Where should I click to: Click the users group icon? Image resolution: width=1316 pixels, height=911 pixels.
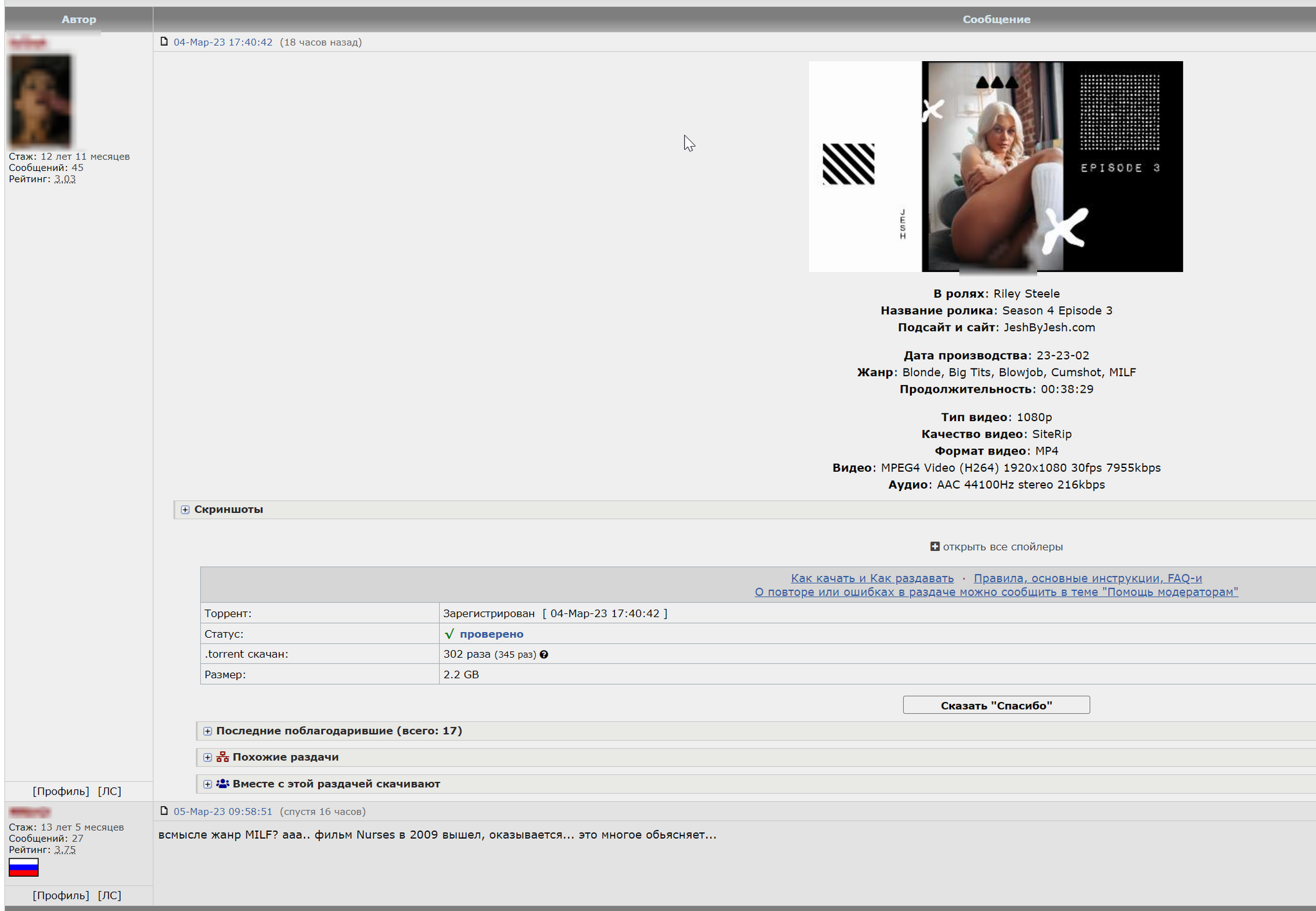(x=222, y=784)
